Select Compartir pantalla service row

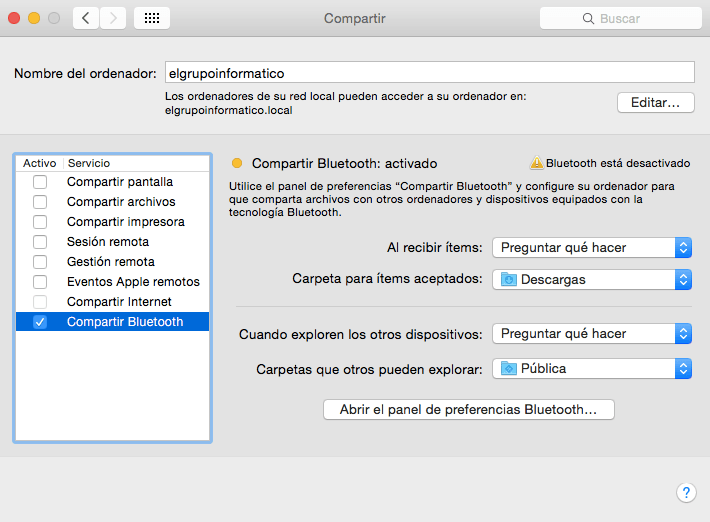pos(112,182)
